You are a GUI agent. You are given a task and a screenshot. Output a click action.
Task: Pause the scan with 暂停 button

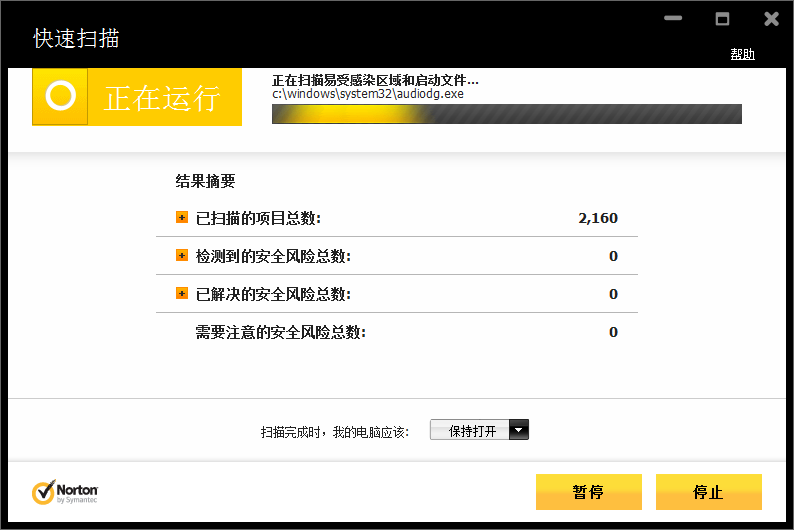(x=588, y=492)
